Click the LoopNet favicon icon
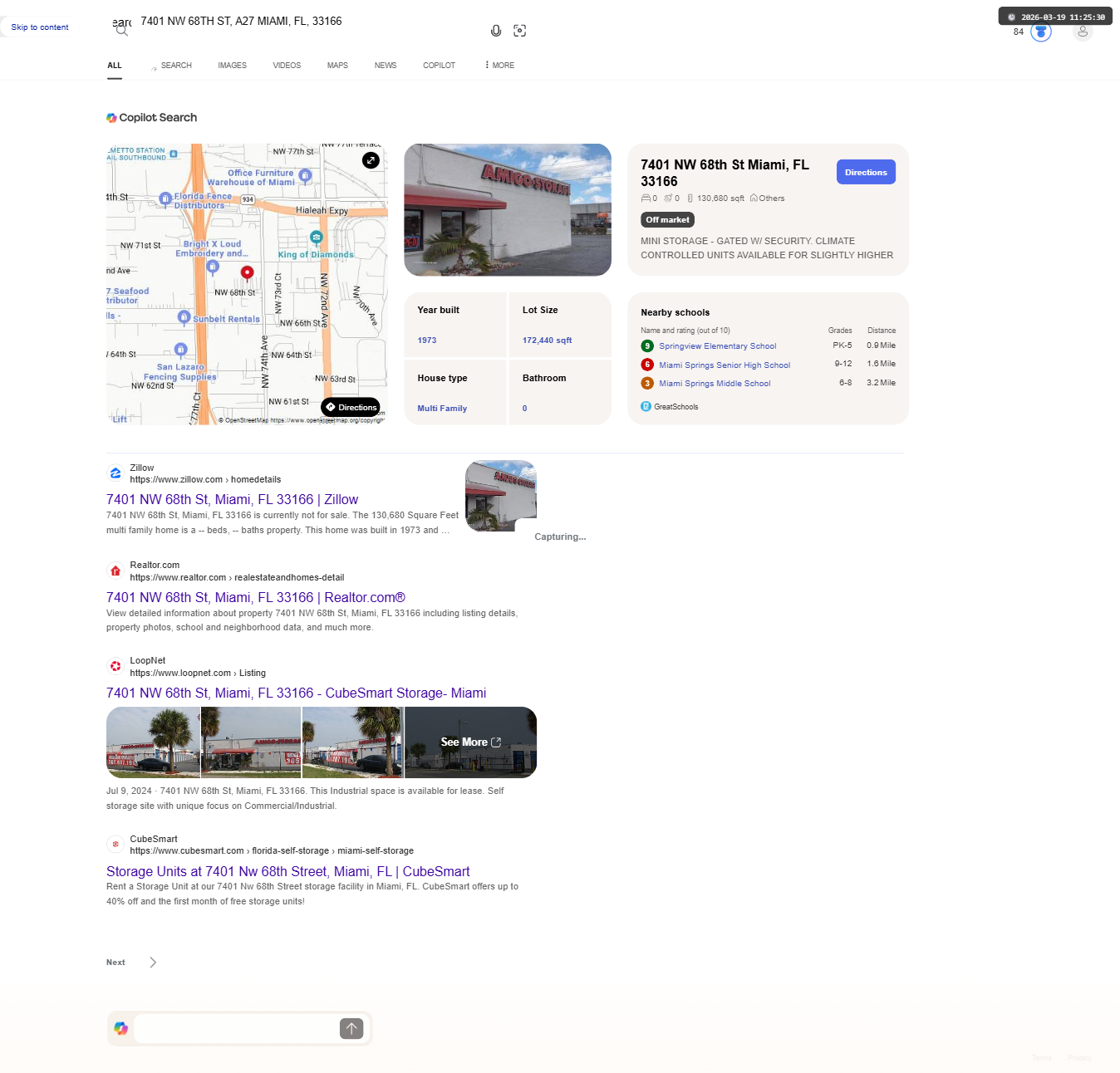 pyautogui.click(x=115, y=666)
